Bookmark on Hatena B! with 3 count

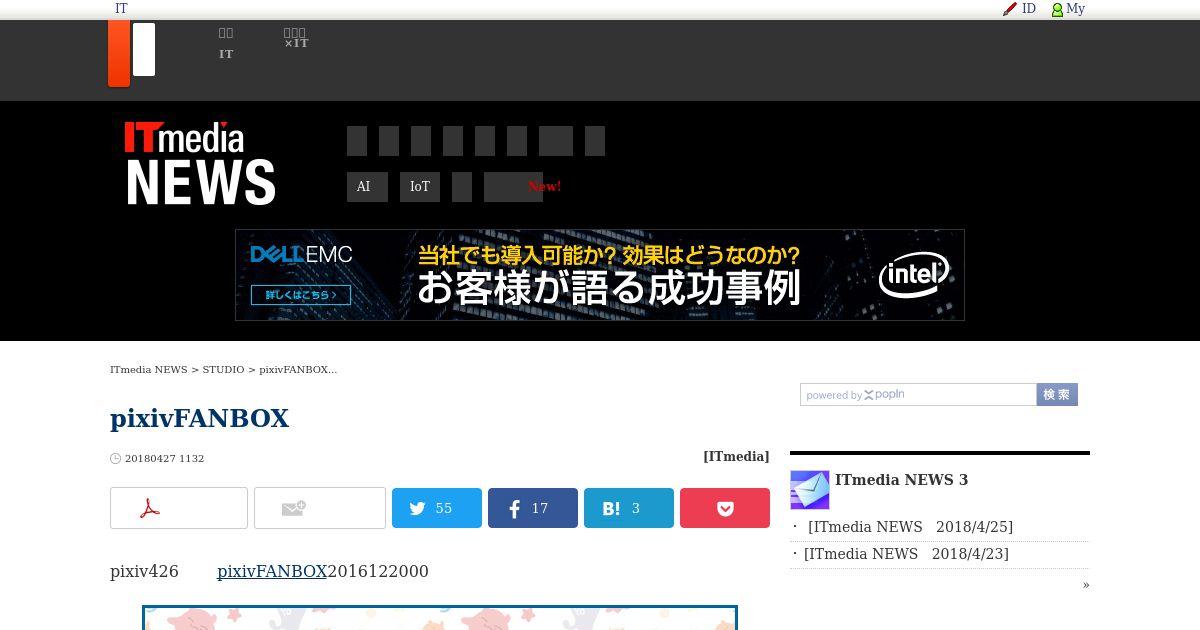(x=629, y=508)
